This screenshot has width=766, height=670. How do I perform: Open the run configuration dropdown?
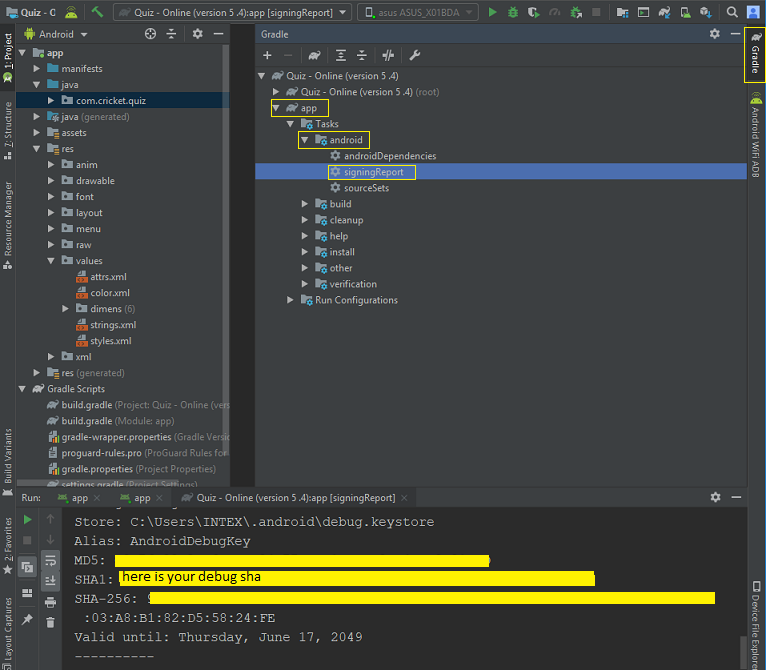tap(233, 12)
